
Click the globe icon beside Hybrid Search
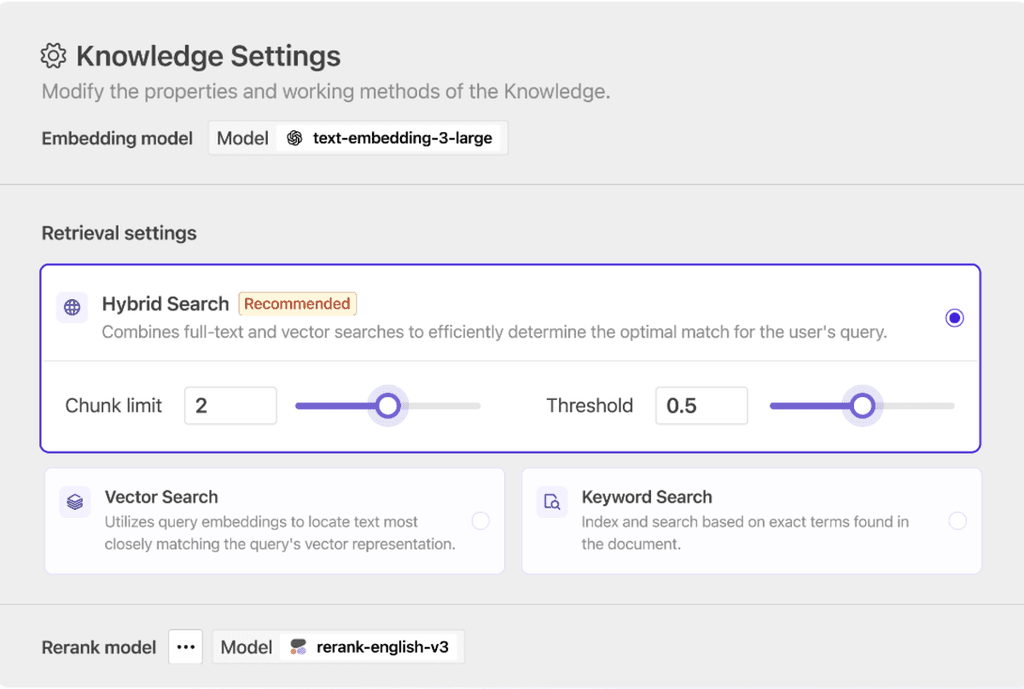pos(71,307)
